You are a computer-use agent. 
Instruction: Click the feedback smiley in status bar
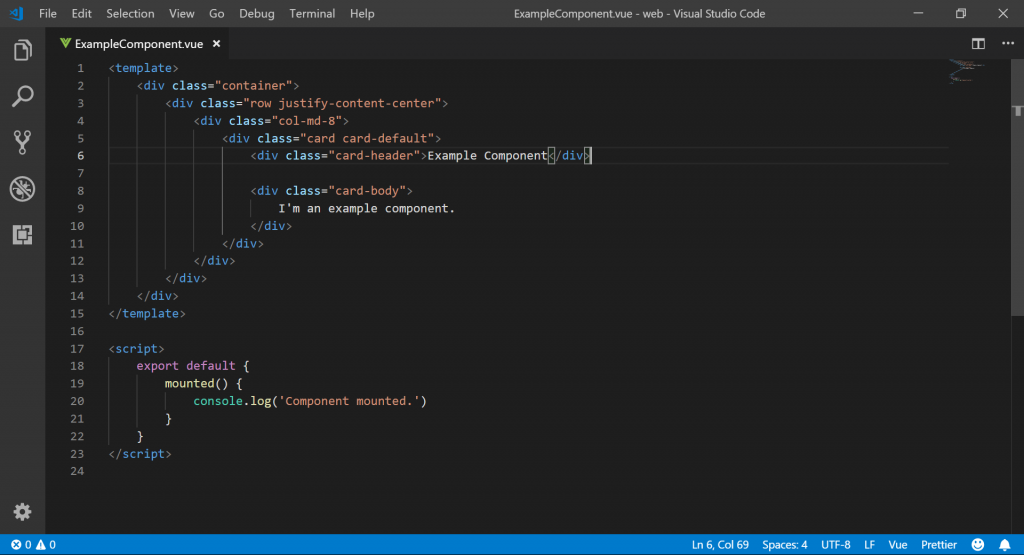(x=977, y=545)
